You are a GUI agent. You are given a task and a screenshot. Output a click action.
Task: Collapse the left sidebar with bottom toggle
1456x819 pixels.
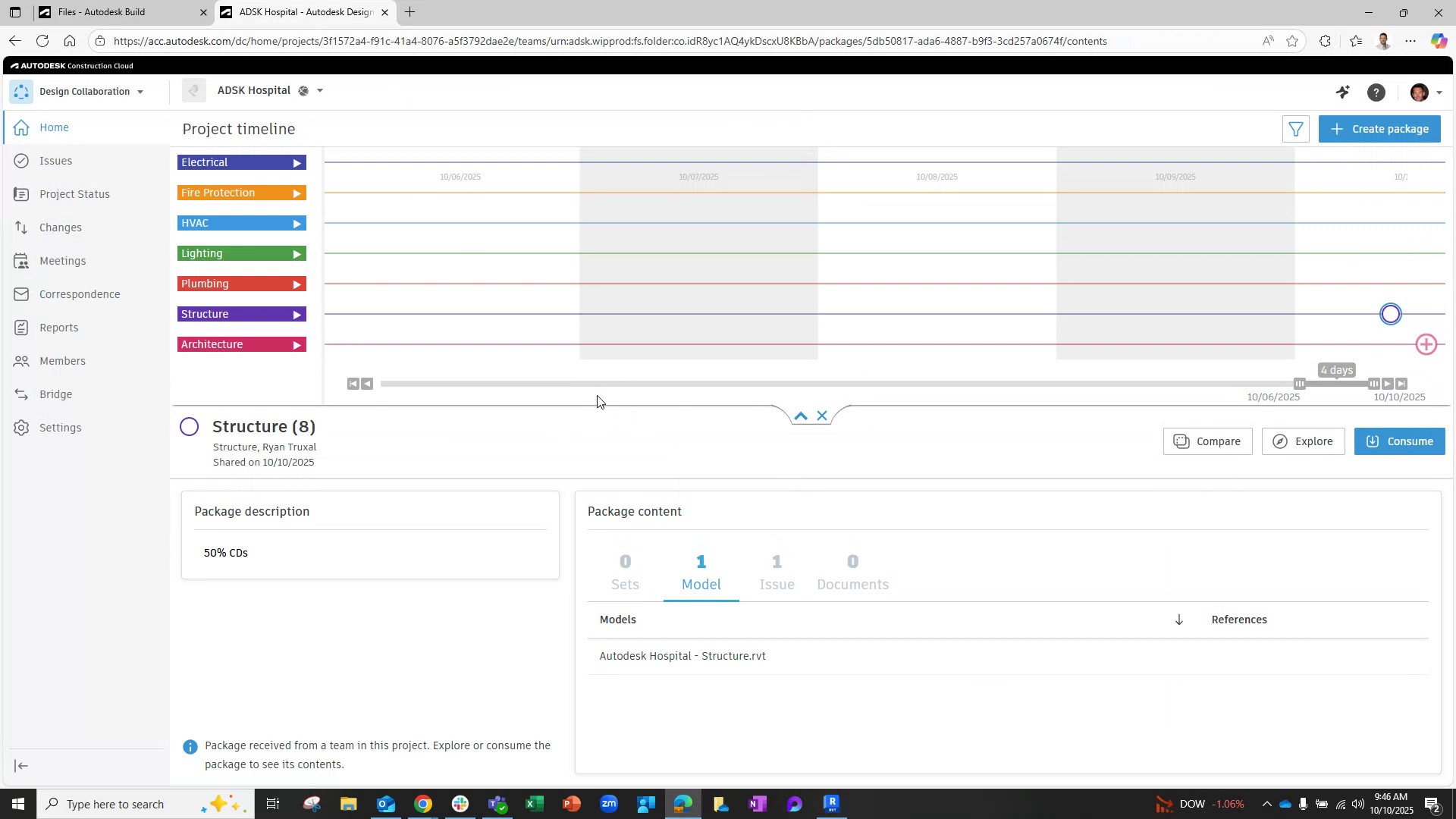click(x=20, y=766)
